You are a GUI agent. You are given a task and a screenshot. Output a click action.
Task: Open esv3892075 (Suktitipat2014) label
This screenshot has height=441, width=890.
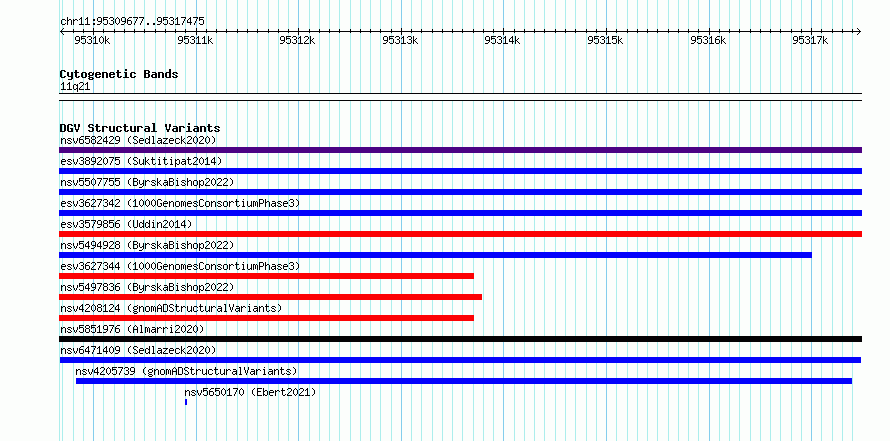[141, 161]
